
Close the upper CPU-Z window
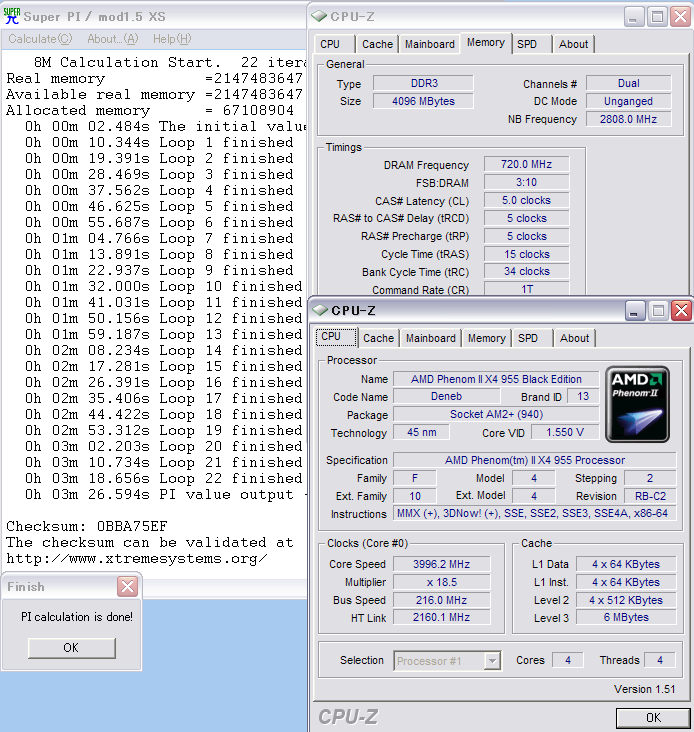point(680,17)
